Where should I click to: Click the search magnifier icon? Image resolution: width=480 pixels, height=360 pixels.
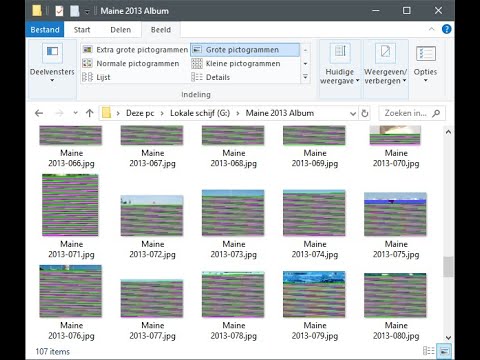click(x=436, y=113)
